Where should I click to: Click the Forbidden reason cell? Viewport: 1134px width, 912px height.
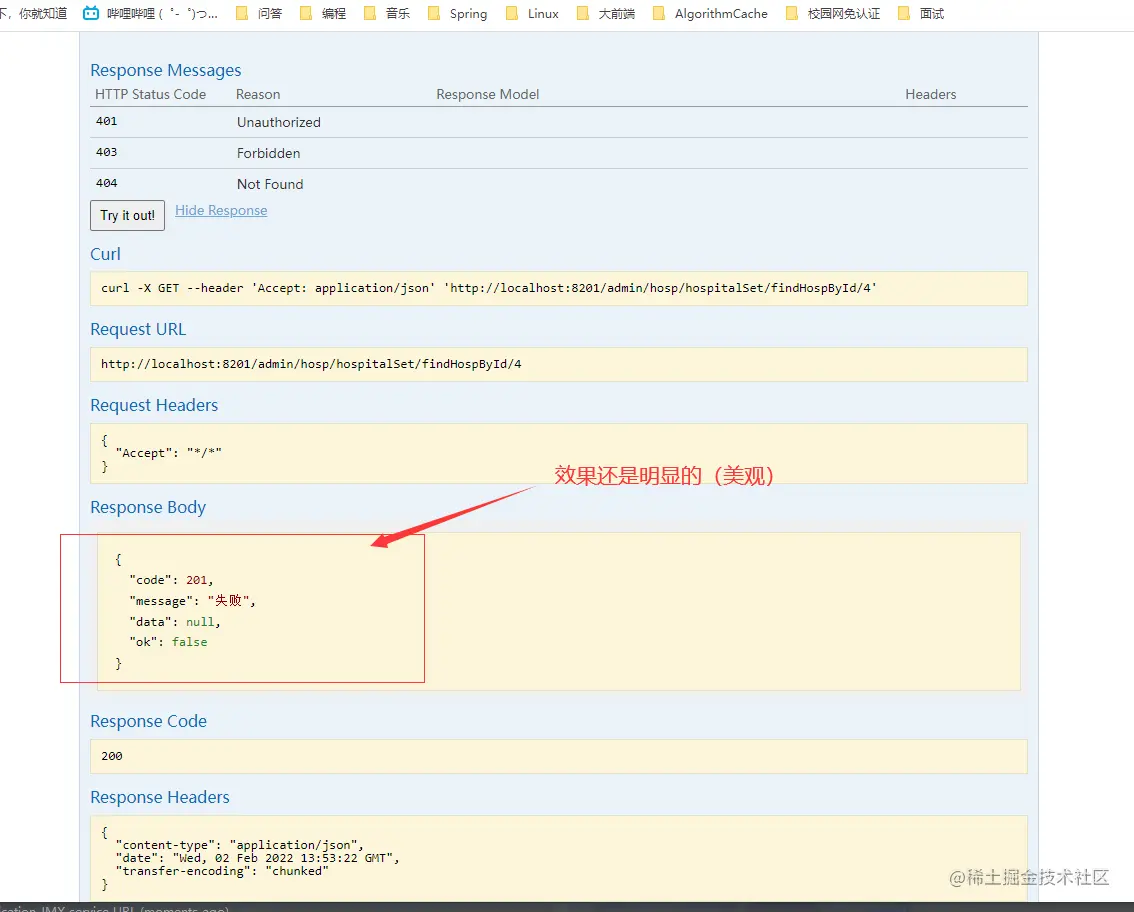(x=268, y=153)
